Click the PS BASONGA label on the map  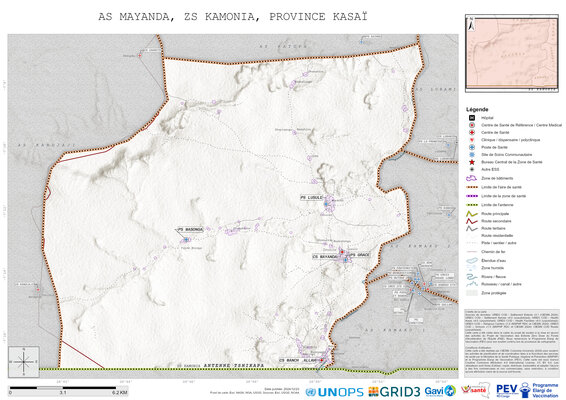(190, 230)
